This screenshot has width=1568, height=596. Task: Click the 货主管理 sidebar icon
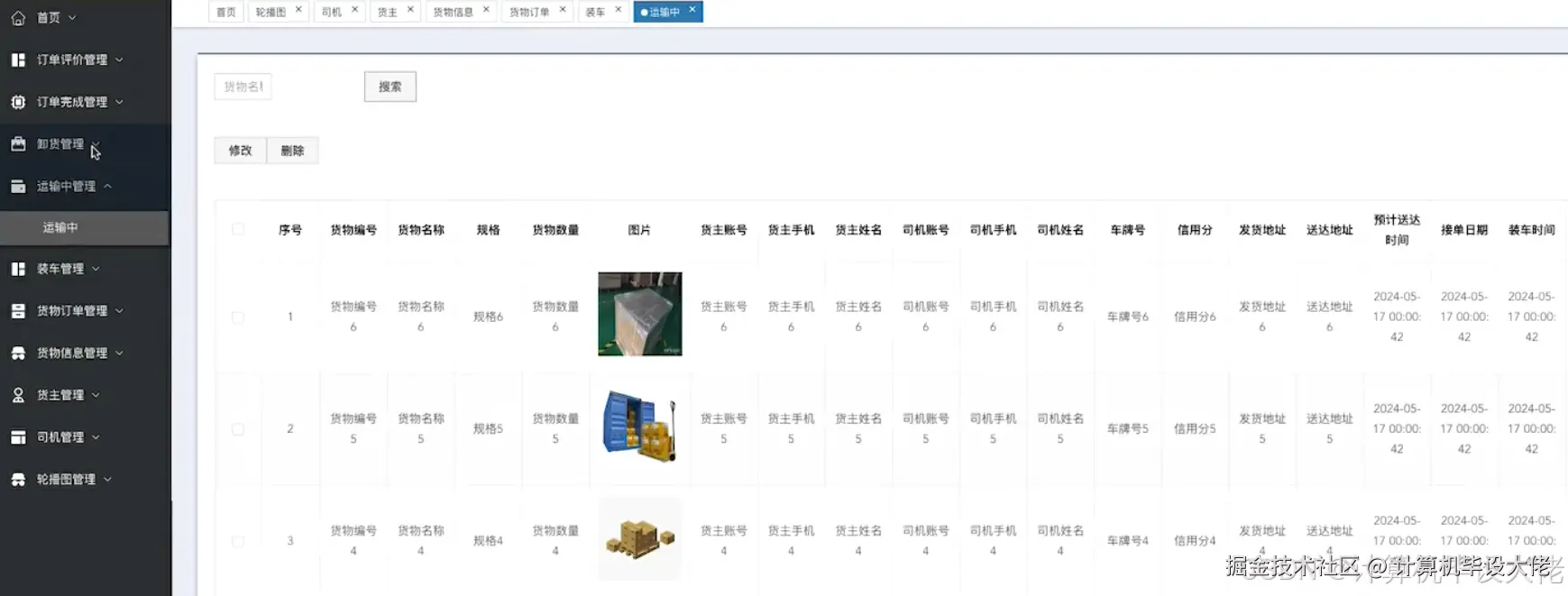[18, 395]
